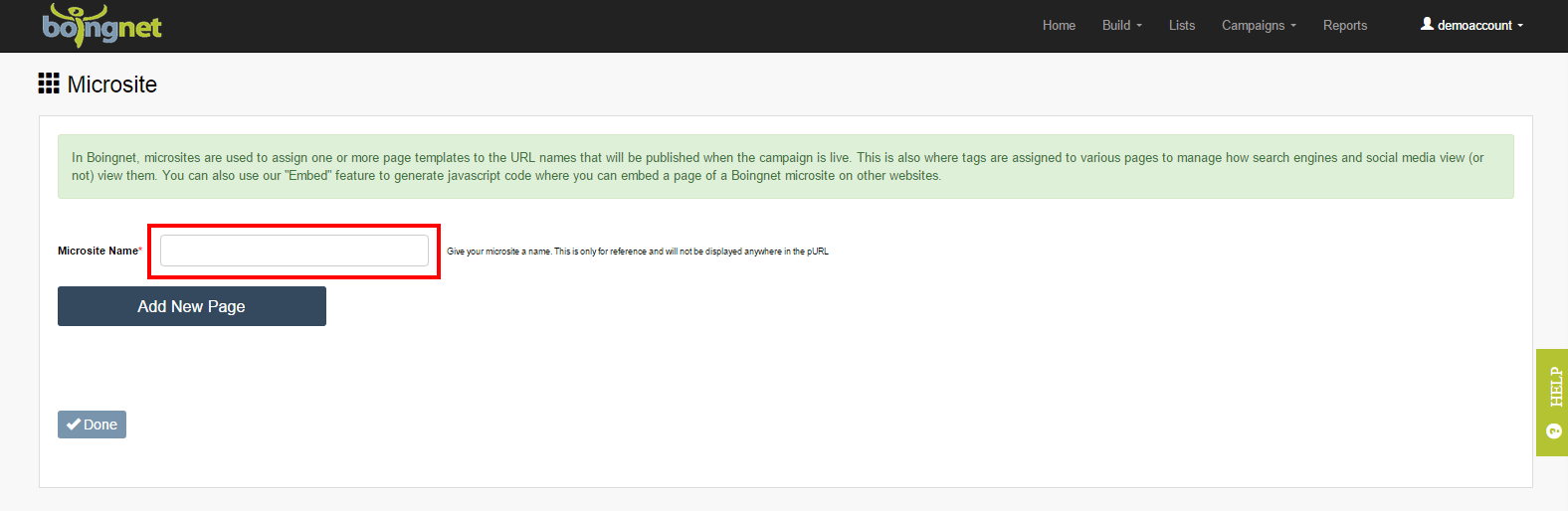The image size is (1568, 511).
Task: Expand the Build dropdown menu
Action: coord(1121,26)
